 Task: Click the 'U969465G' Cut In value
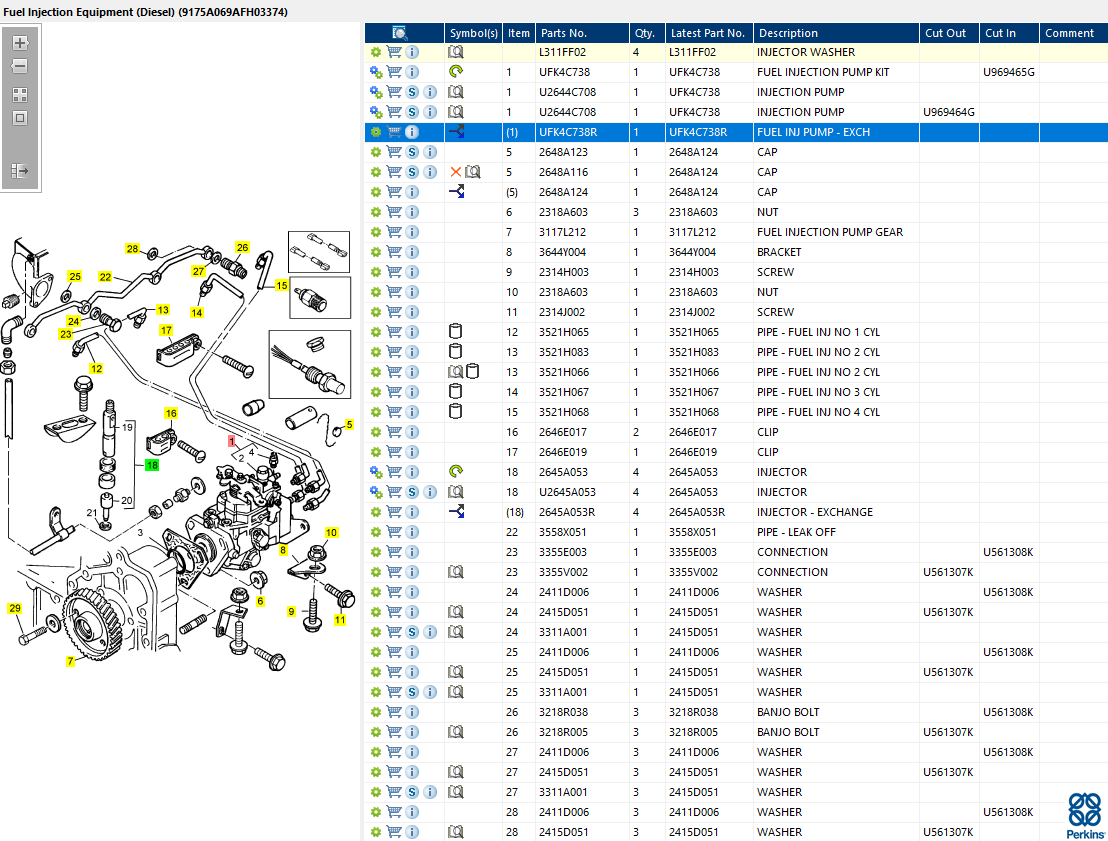click(1008, 72)
